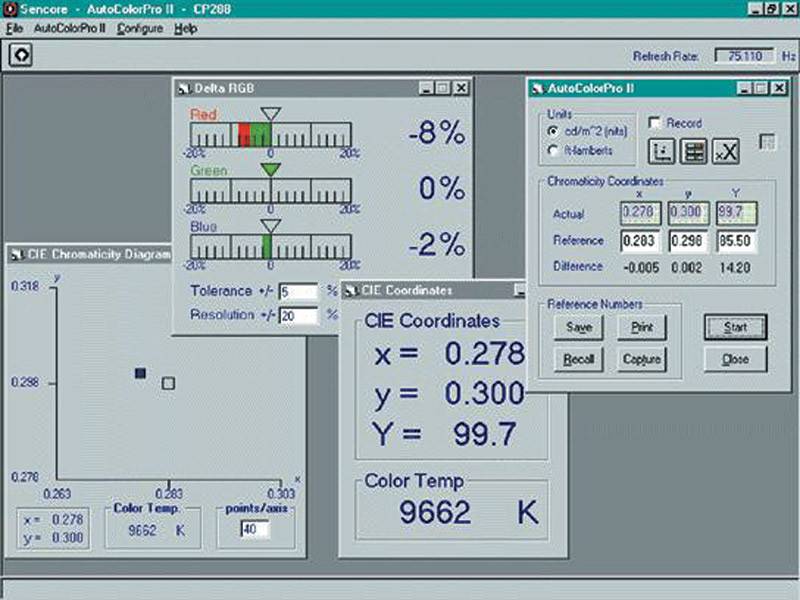
Task: Click the Print button
Action: pyautogui.click(x=642, y=327)
